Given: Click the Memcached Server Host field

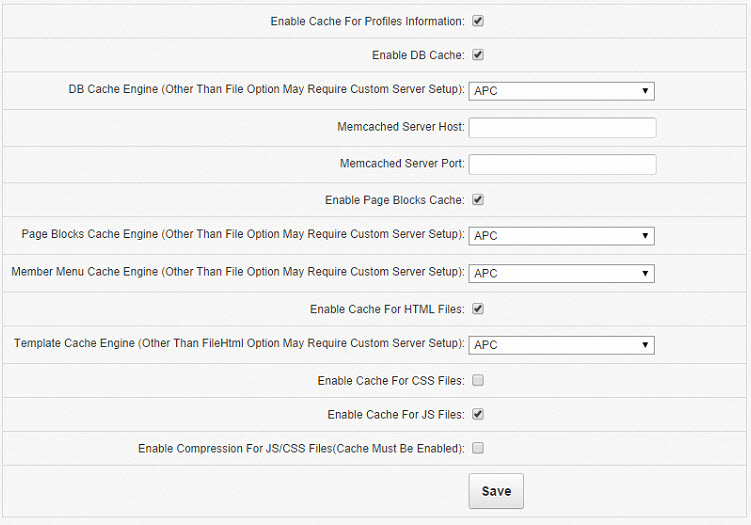Looking at the screenshot, I should [x=562, y=127].
